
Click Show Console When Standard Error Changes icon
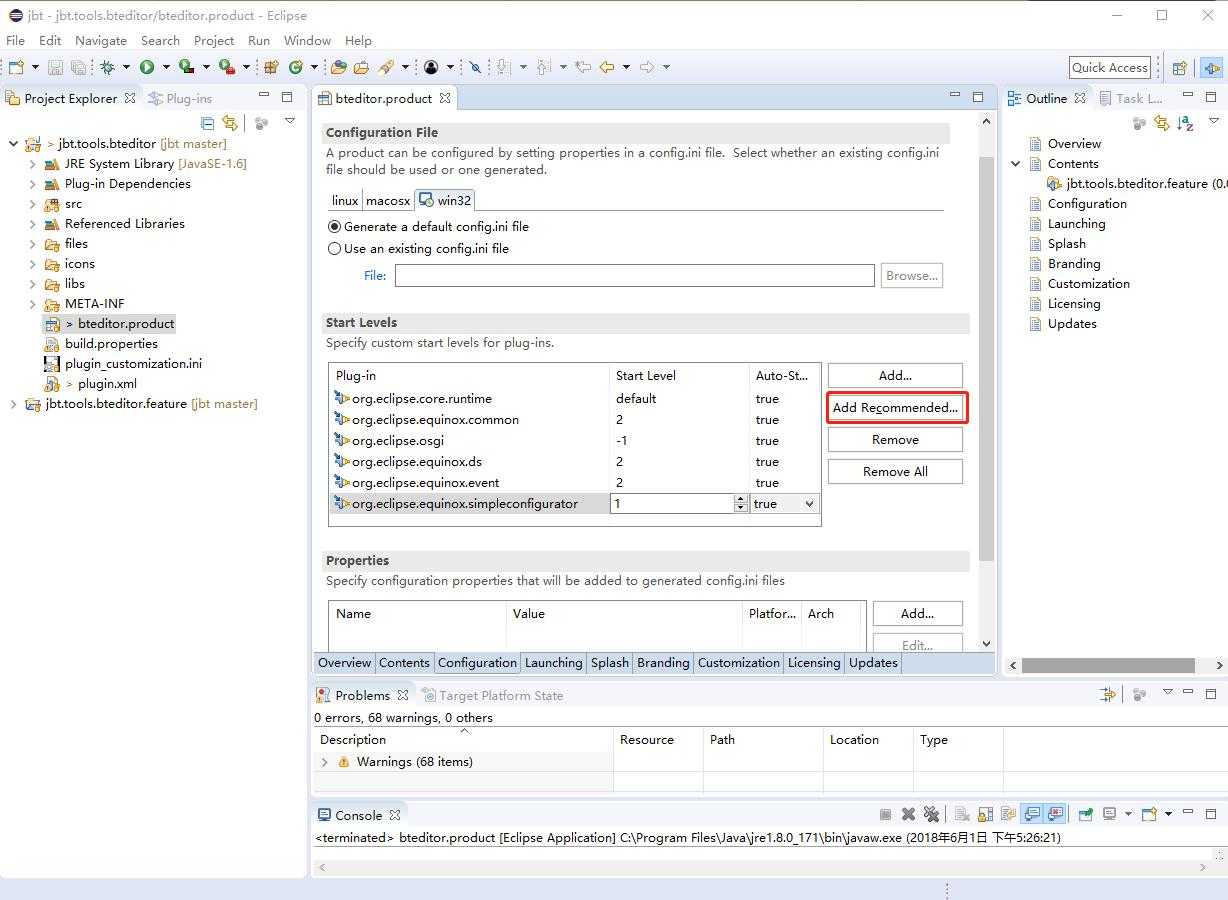click(x=1055, y=814)
